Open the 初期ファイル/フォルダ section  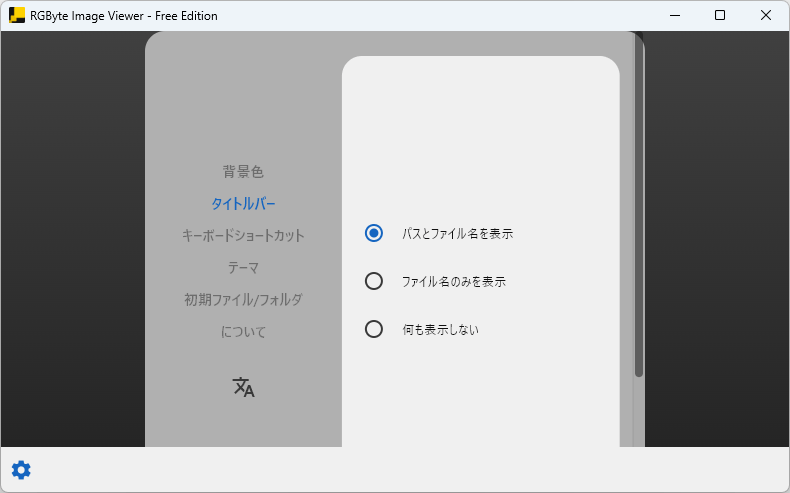pyautogui.click(x=243, y=300)
